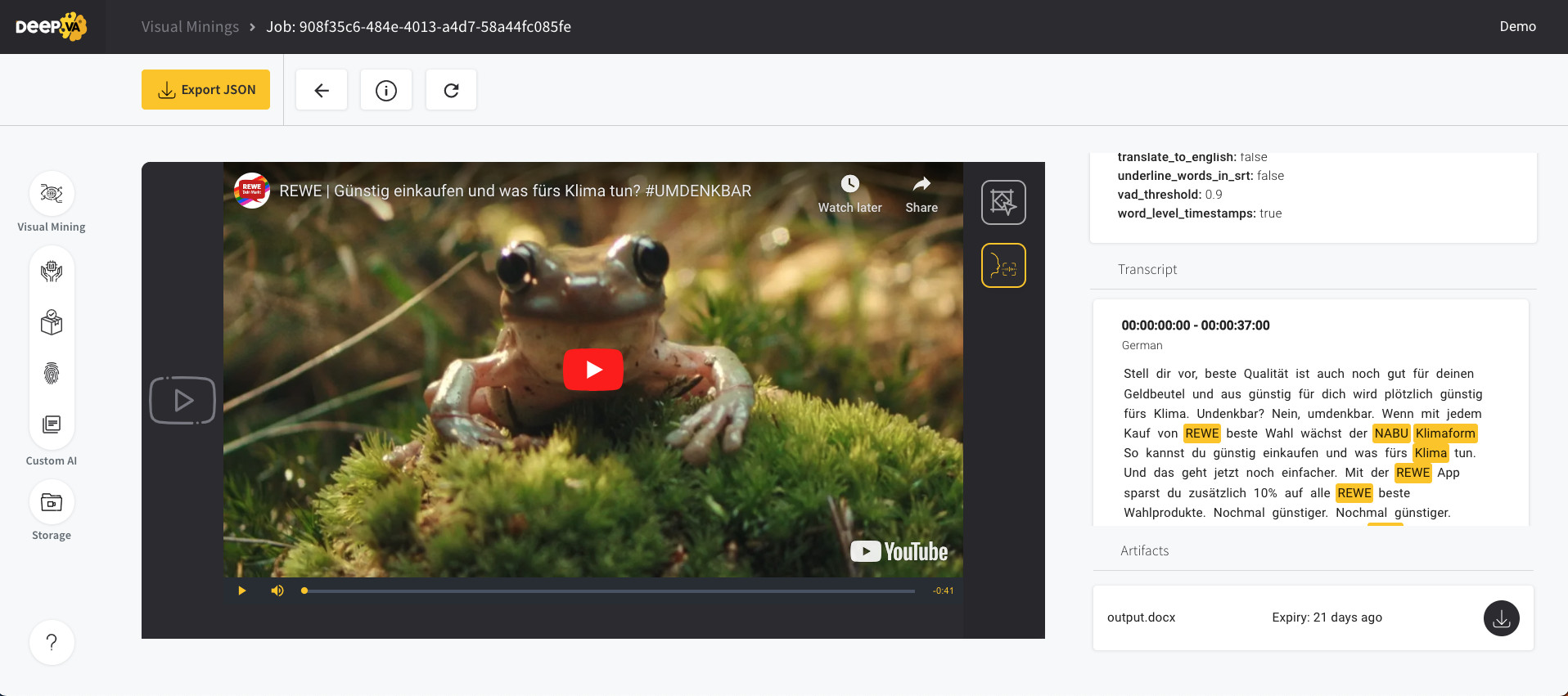This screenshot has width=1568, height=696.
Task: Click the YouTube logo in the video
Action: pyautogui.click(x=899, y=551)
